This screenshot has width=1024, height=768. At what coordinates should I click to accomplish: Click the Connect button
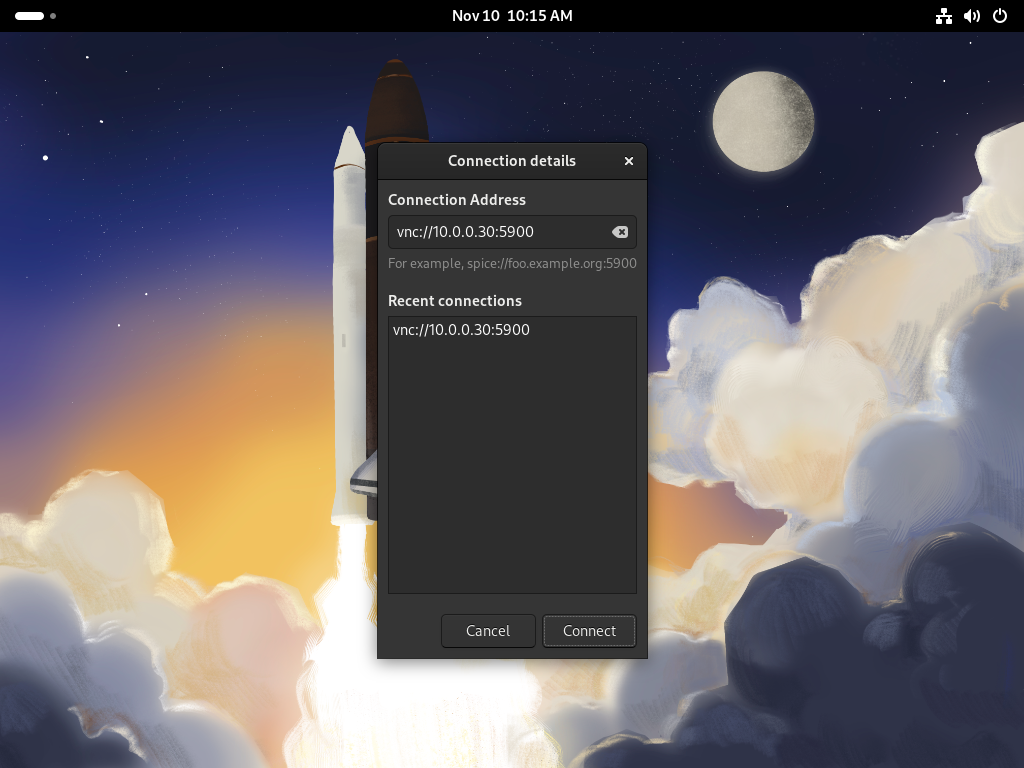(589, 631)
